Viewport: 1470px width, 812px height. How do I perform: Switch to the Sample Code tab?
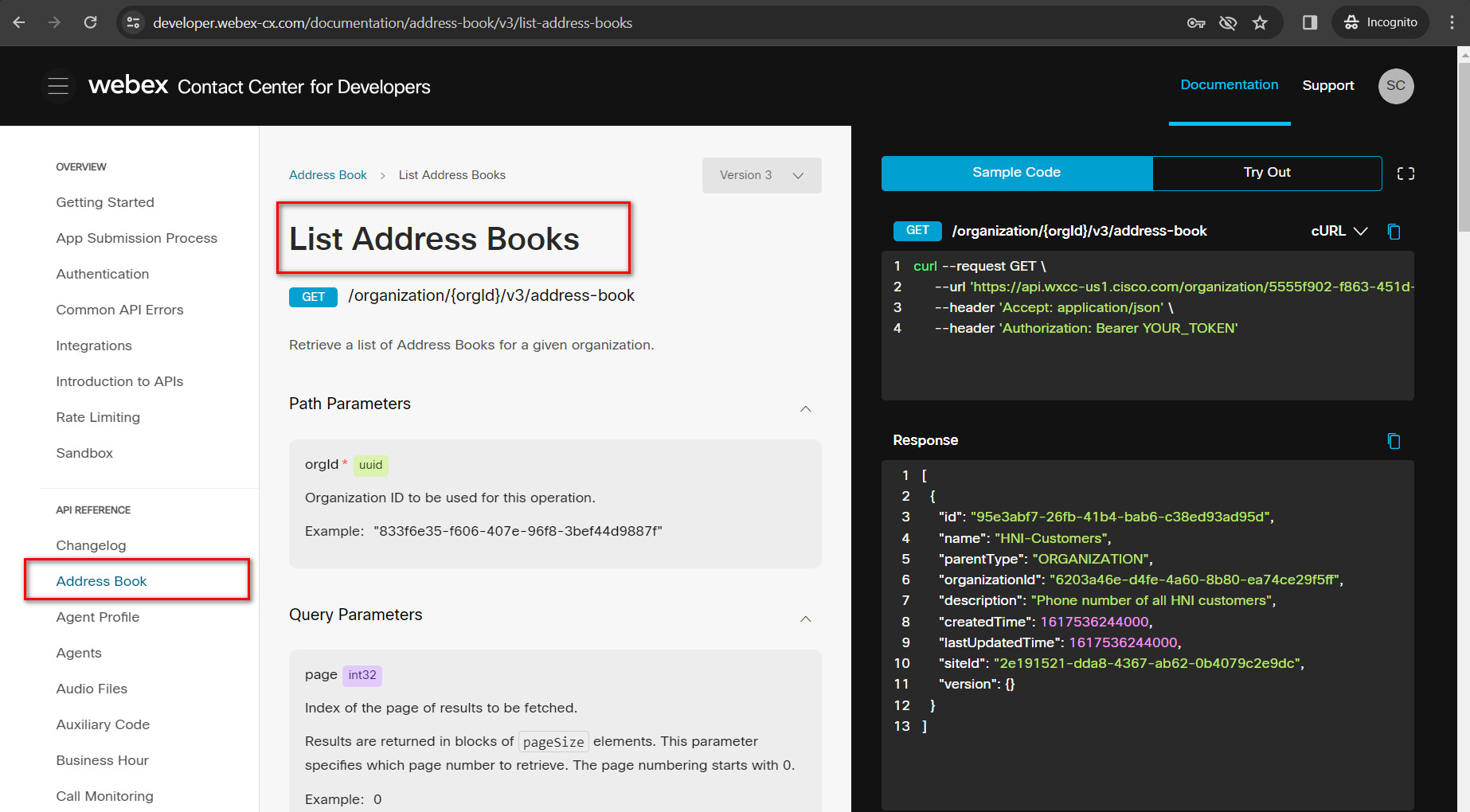1017,173
